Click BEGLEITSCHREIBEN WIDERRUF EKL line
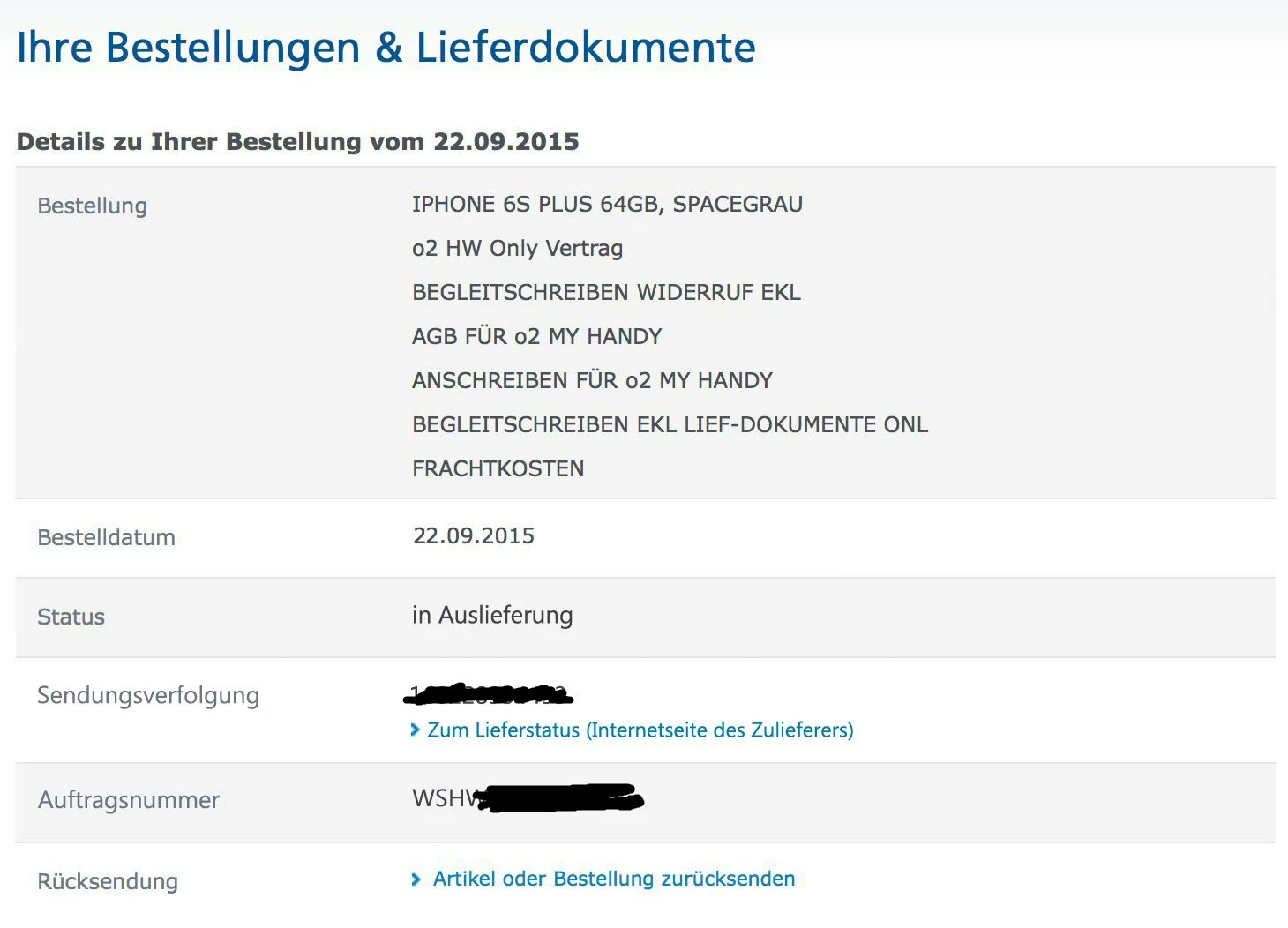Viewport: 1288px width, 928px height. [x=607, y=293]
